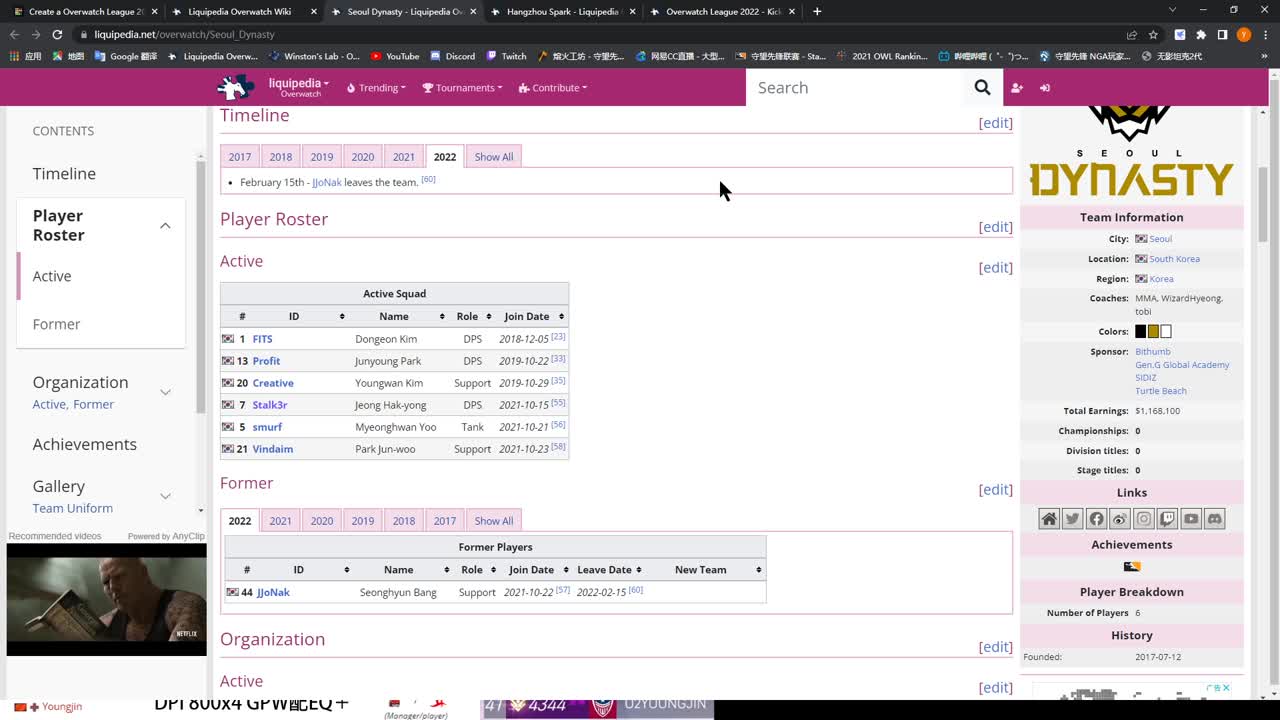Open the Seoul Dynasty Discord link icon
This screenshot has height=720, width=1280.
point(1215,518)
